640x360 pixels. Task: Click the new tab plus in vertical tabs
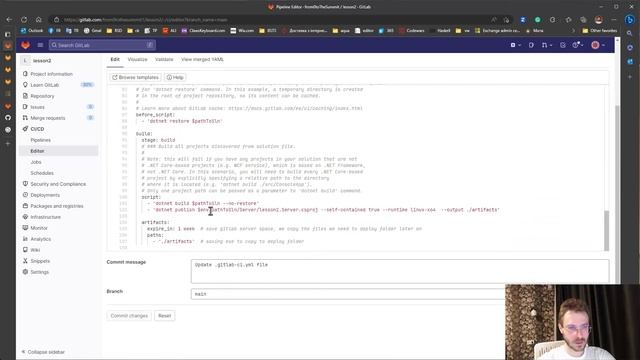point(8,143)
